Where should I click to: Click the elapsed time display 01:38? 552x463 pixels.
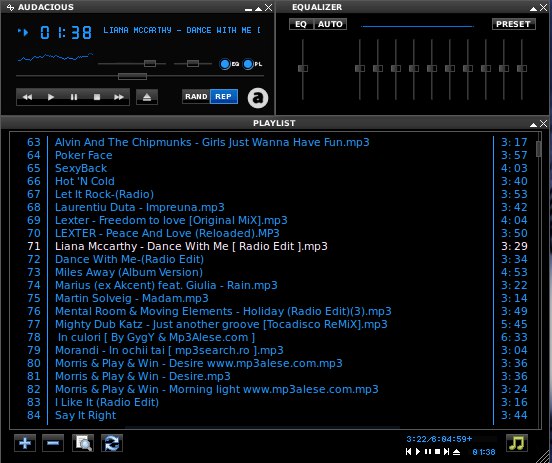coord(66,33)
